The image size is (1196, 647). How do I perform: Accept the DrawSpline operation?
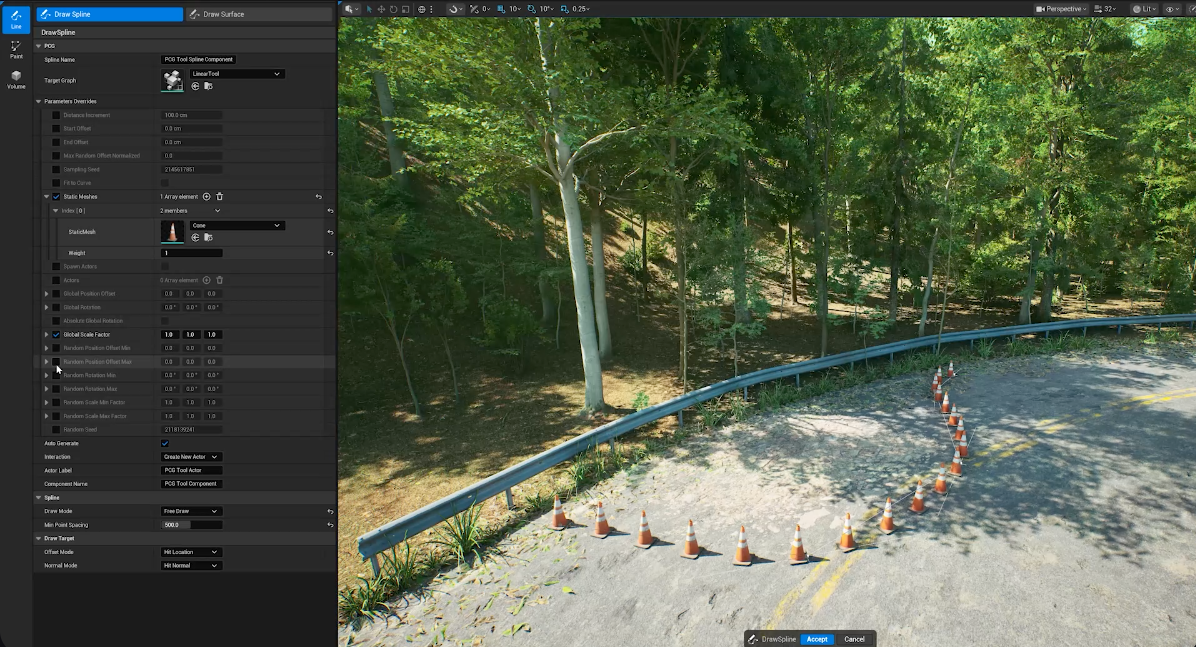[817, 639]
